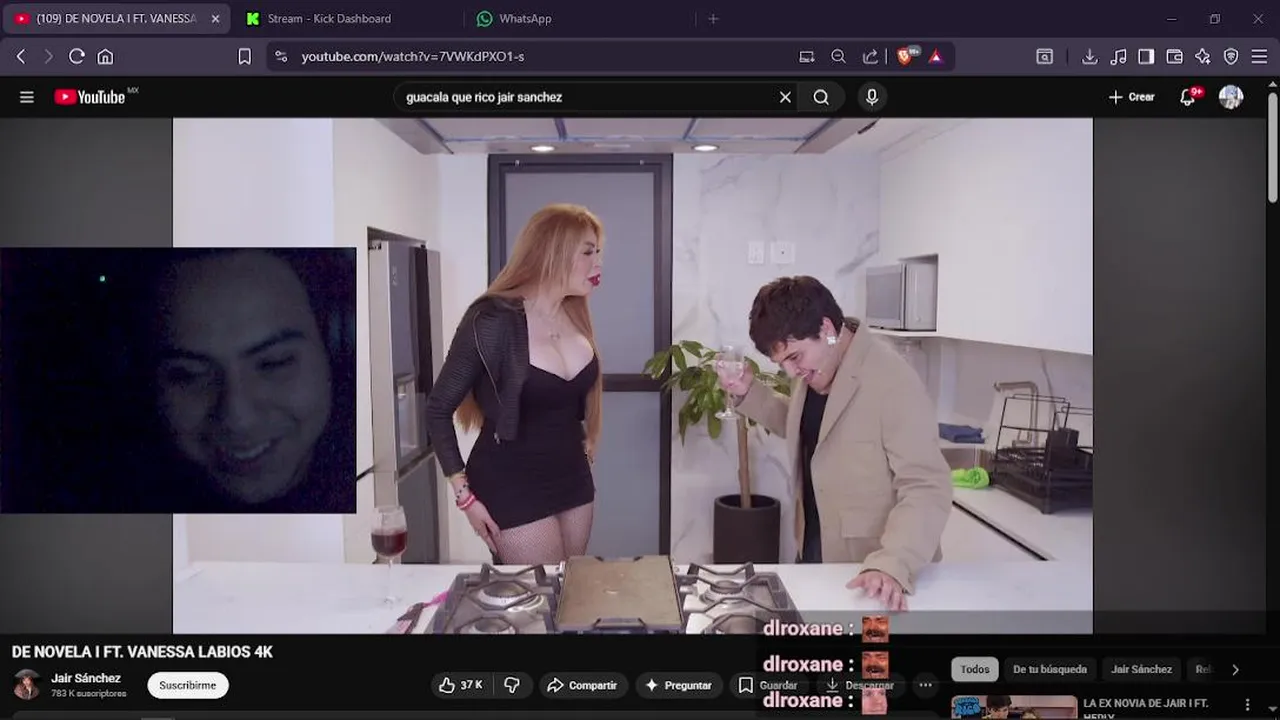
Task: Open the LA EX NOVIA DE JAIR video thumbnail
Action: pyautogui.click(x=1014, y=708)
